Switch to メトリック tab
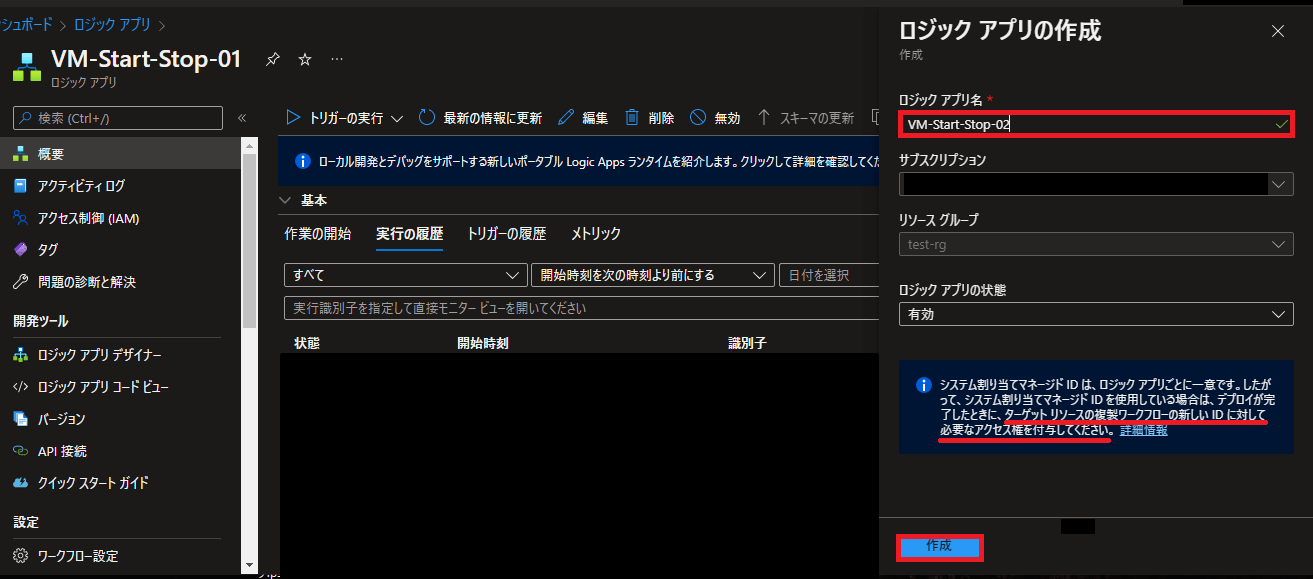The height and width of the screenshot is (579, 1313). [596, 233]
